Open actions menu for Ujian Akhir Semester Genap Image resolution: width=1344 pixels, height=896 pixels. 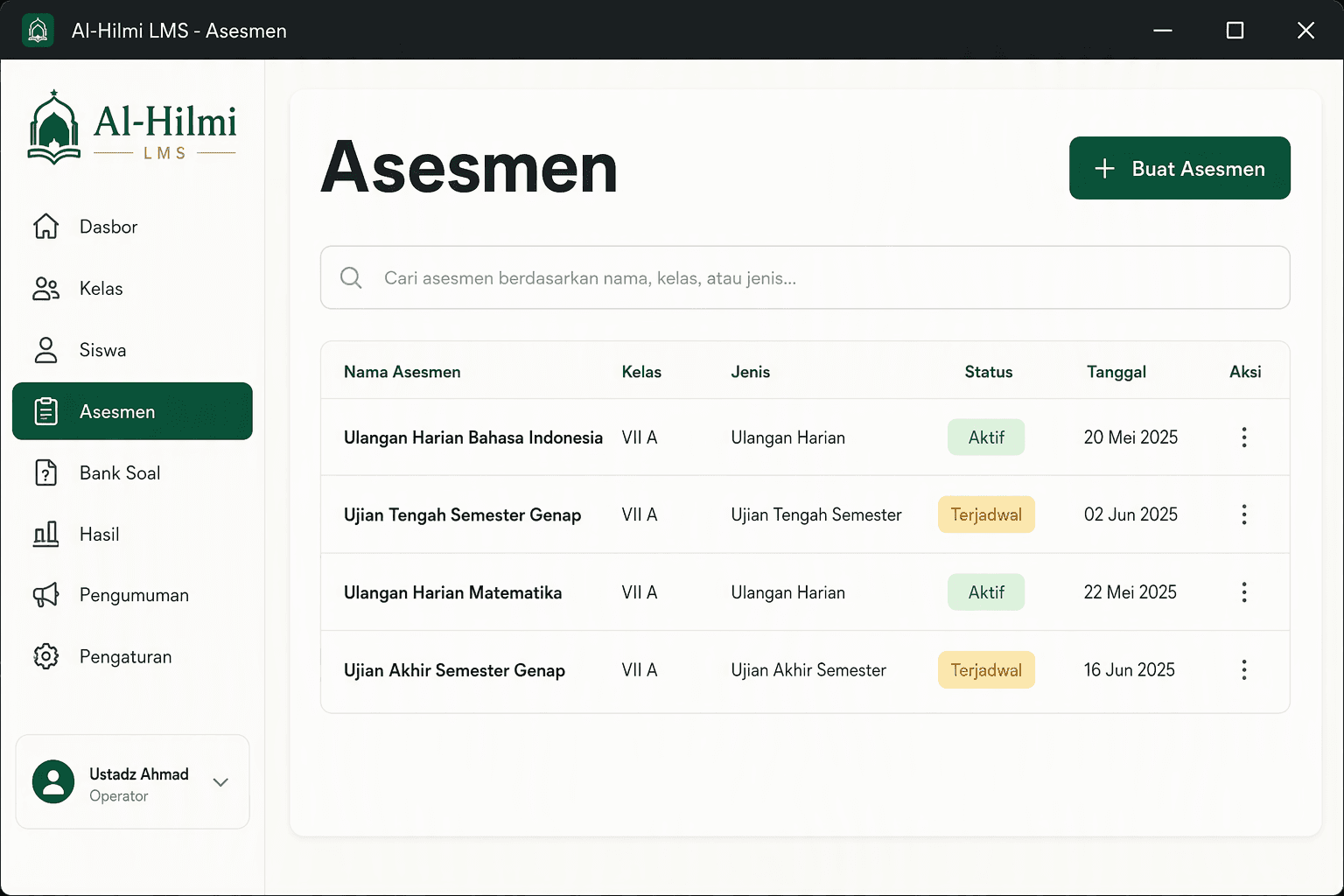1243,670
